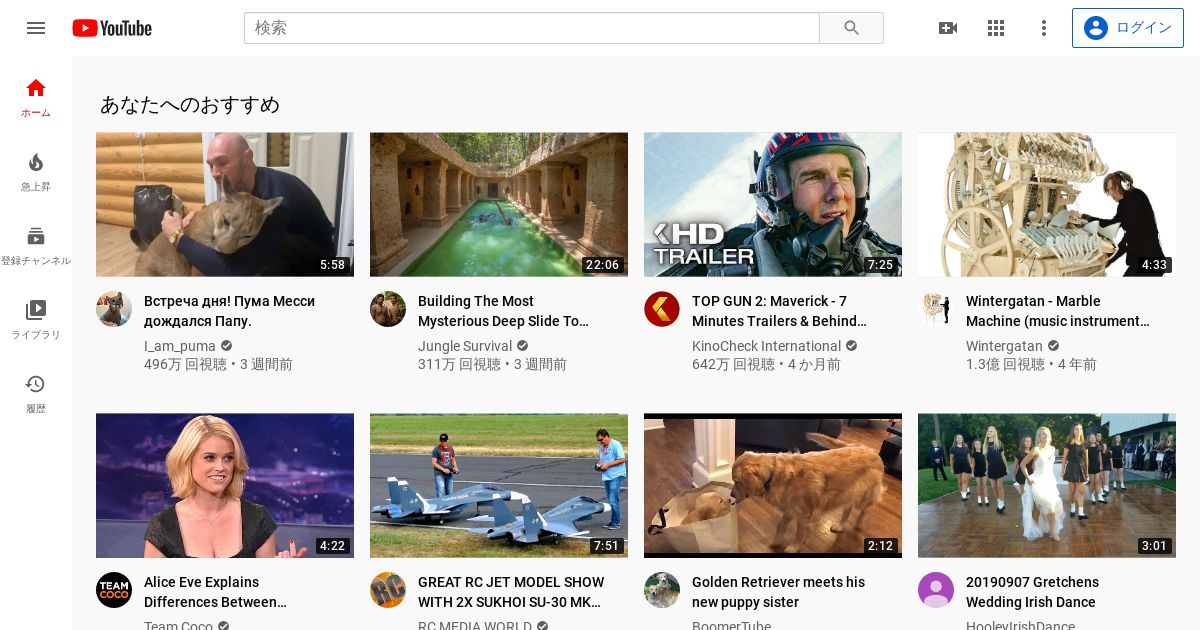Click '1.3億 回視聴・4 年前' text
The image size is (1200, 630).
coord(1031,365)
